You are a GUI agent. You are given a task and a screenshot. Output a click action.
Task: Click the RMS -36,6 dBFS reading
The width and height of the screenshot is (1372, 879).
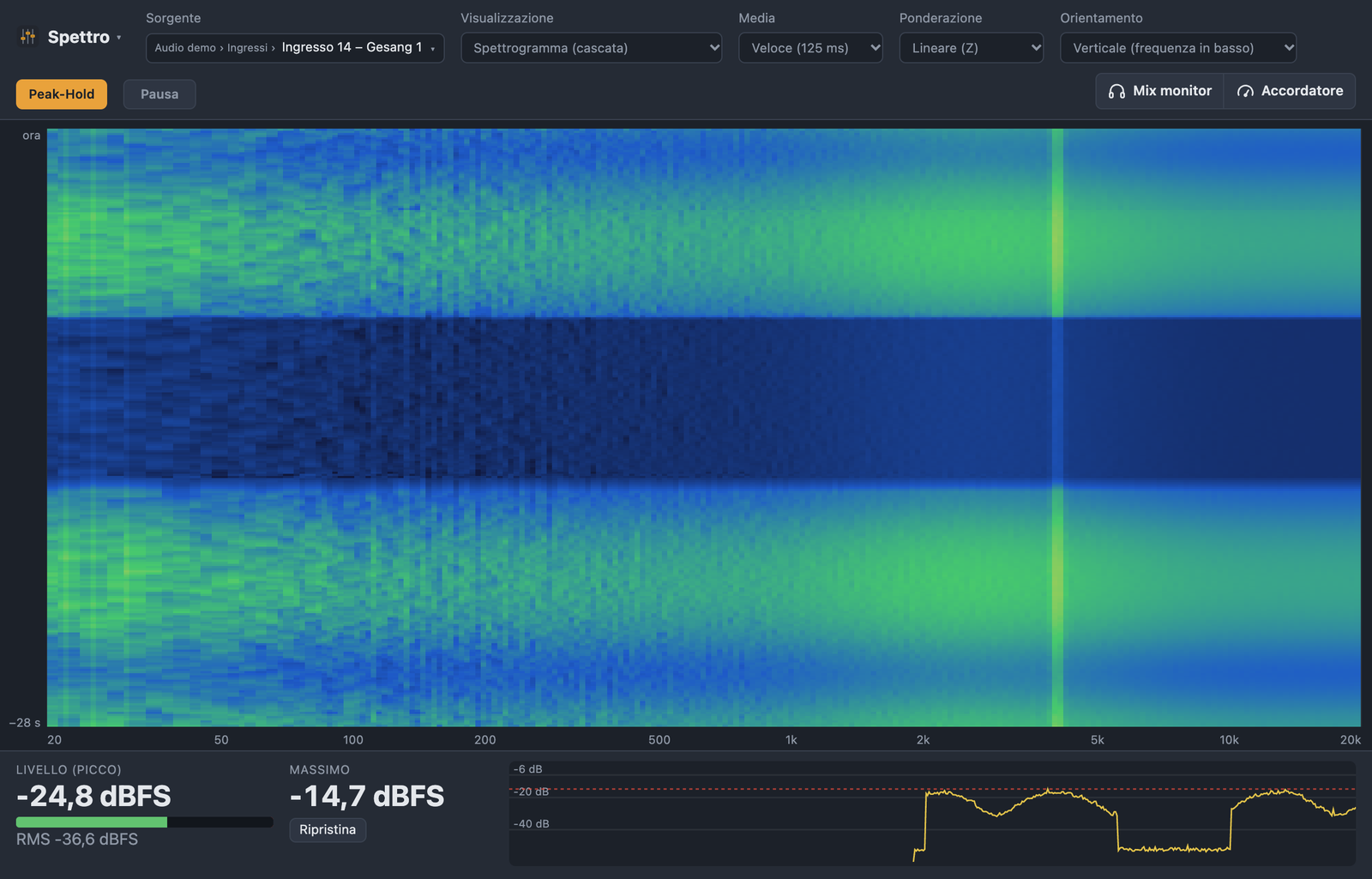click(x=77, y=840)
